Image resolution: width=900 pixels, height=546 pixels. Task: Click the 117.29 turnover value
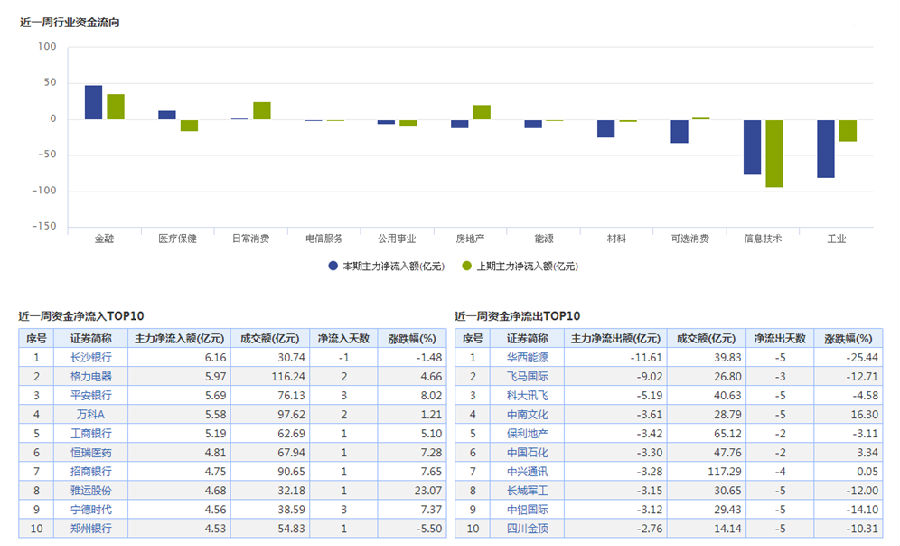pos(724,471)
